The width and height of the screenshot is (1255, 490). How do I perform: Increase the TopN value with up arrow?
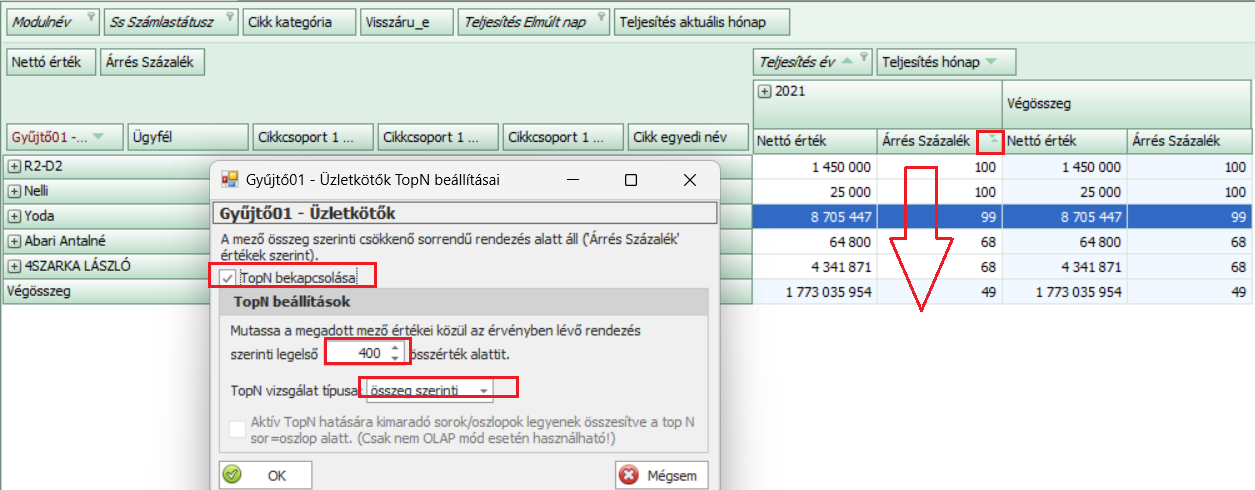pos(395,347)
